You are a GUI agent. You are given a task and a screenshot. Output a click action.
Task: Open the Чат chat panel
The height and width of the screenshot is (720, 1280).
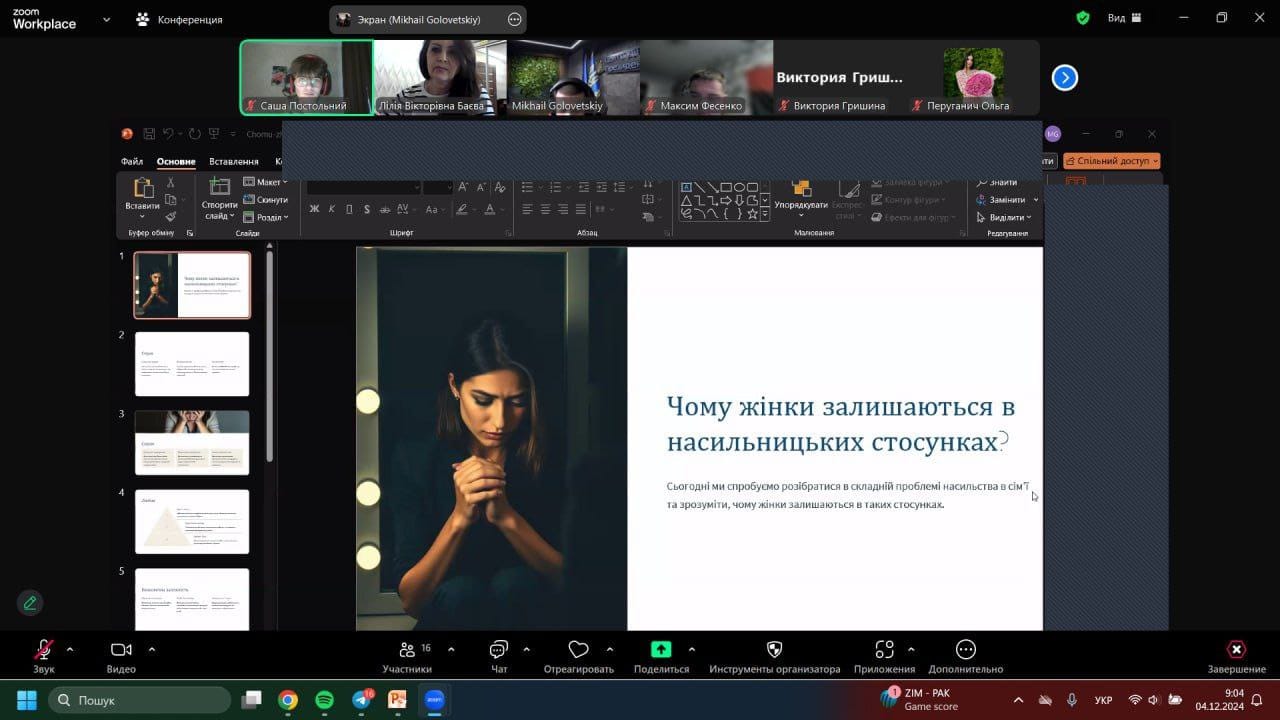click(499, 650)
